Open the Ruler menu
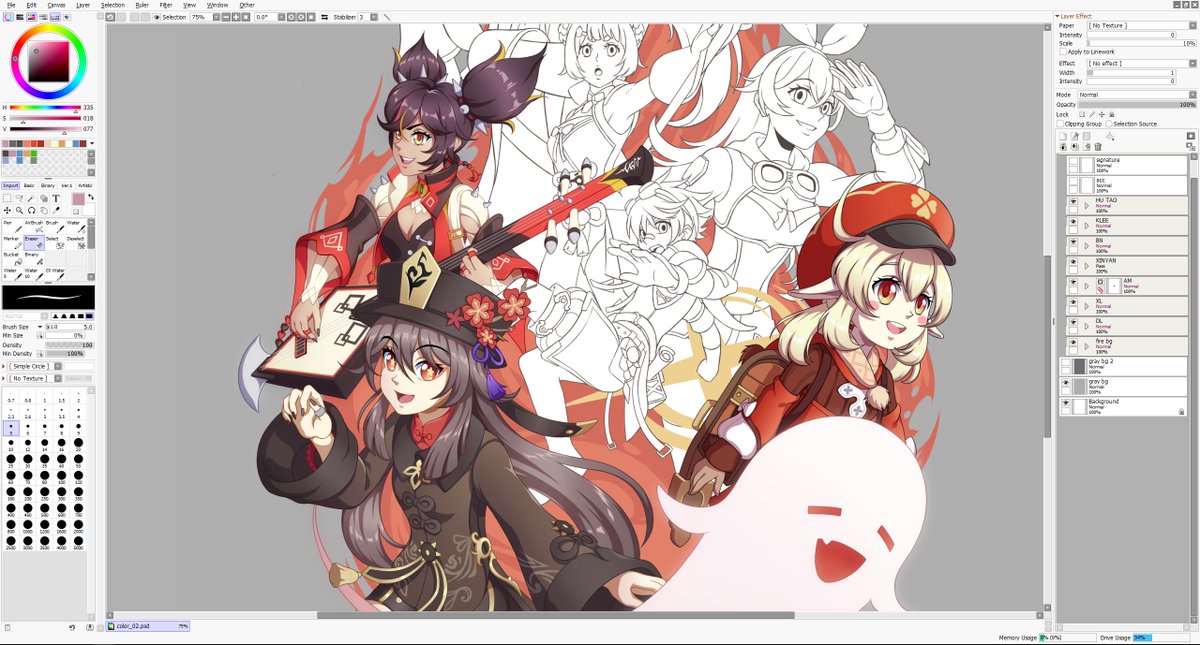Viewport: 1200px width, 645px height. pos(142,5)
